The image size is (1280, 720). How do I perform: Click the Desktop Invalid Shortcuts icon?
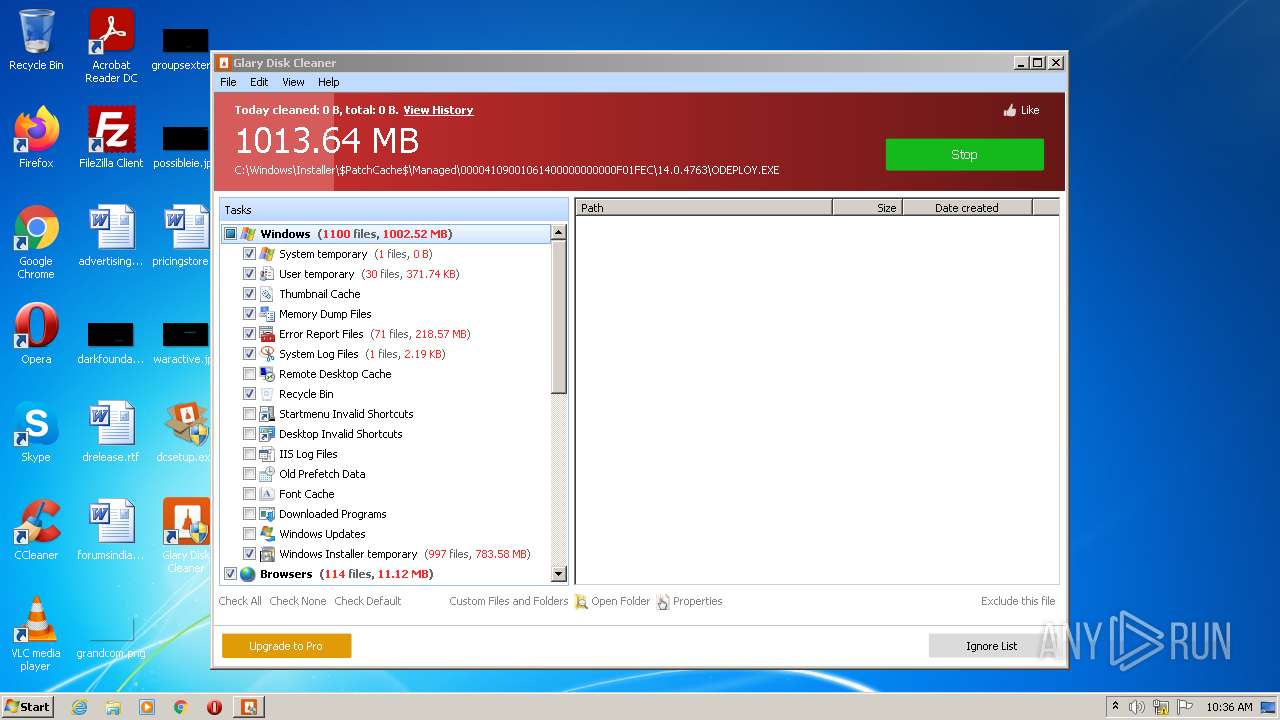click(267, 434)
